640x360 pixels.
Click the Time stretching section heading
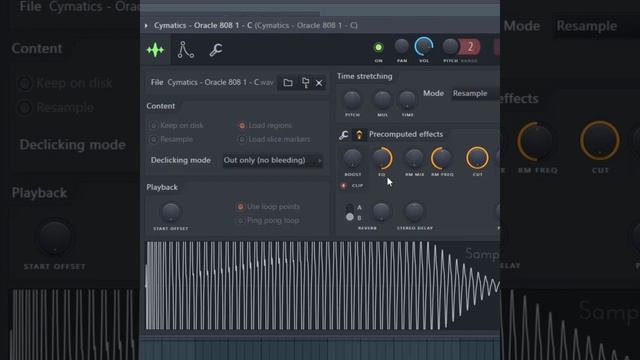(x=364, y=76)
